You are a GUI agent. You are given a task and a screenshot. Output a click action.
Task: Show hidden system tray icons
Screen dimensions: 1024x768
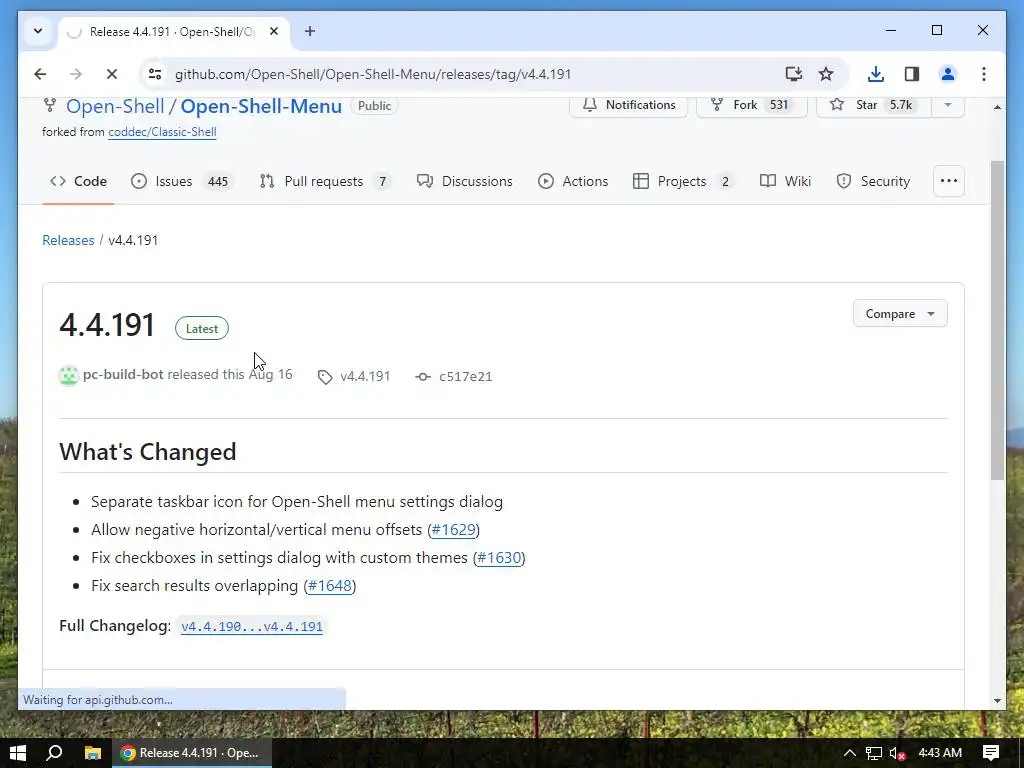coord(850,753)
